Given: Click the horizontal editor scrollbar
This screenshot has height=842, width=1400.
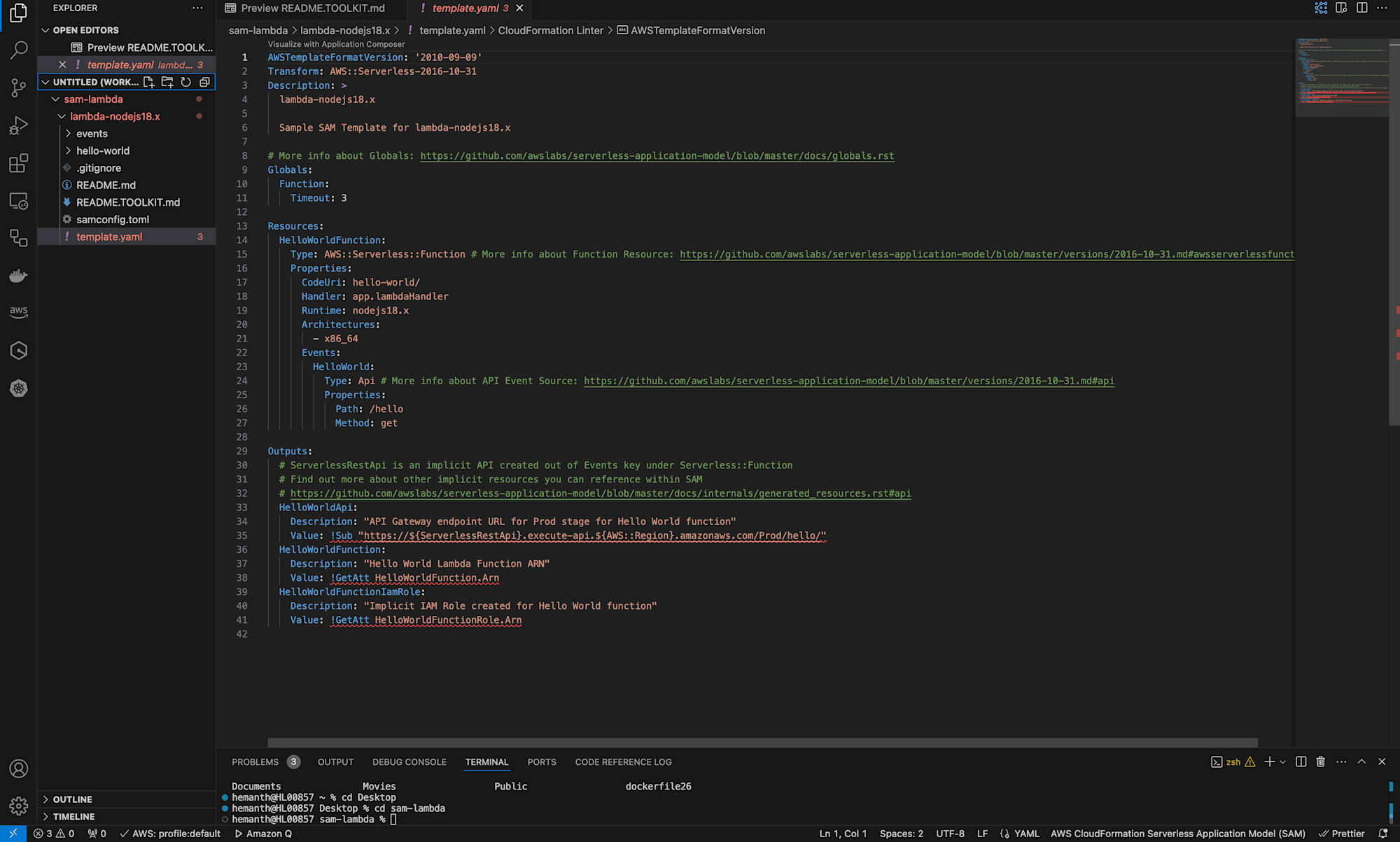Looking at the screenshot, I should [x=762, y=742].
